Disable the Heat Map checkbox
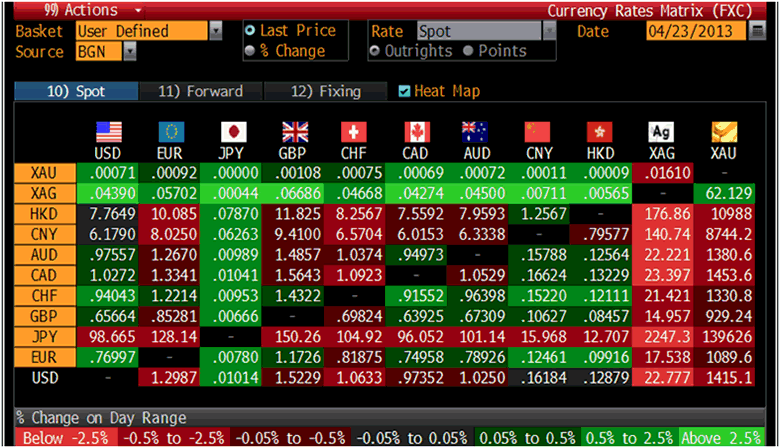This screenshot has width=780, height=448. 404,91
